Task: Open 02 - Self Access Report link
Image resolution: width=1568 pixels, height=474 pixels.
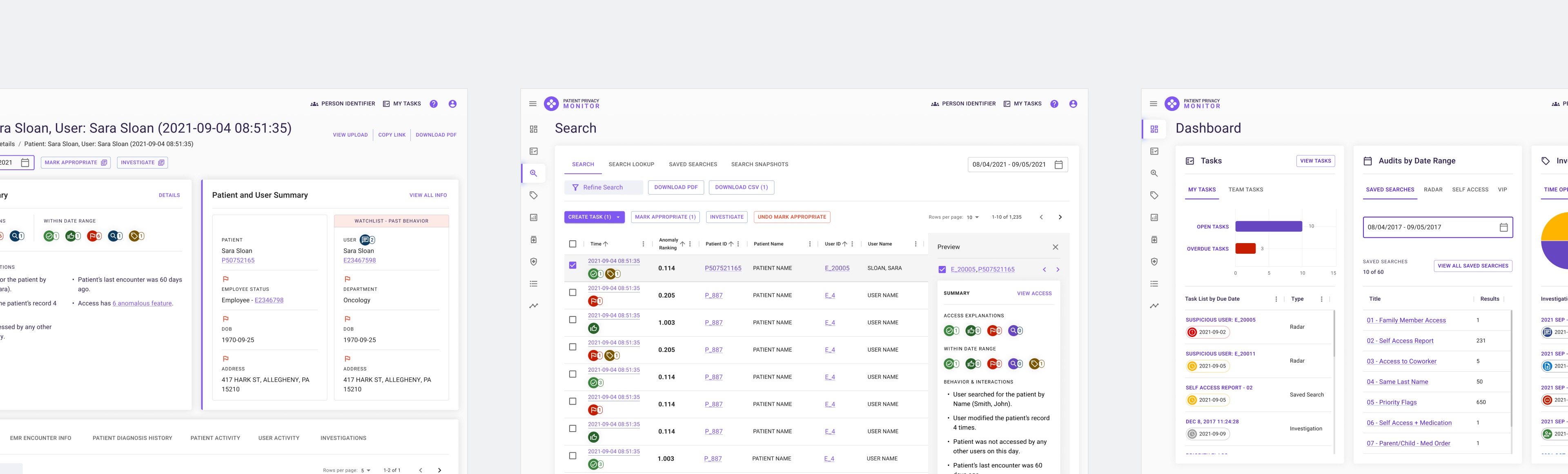Action: 1400,341
